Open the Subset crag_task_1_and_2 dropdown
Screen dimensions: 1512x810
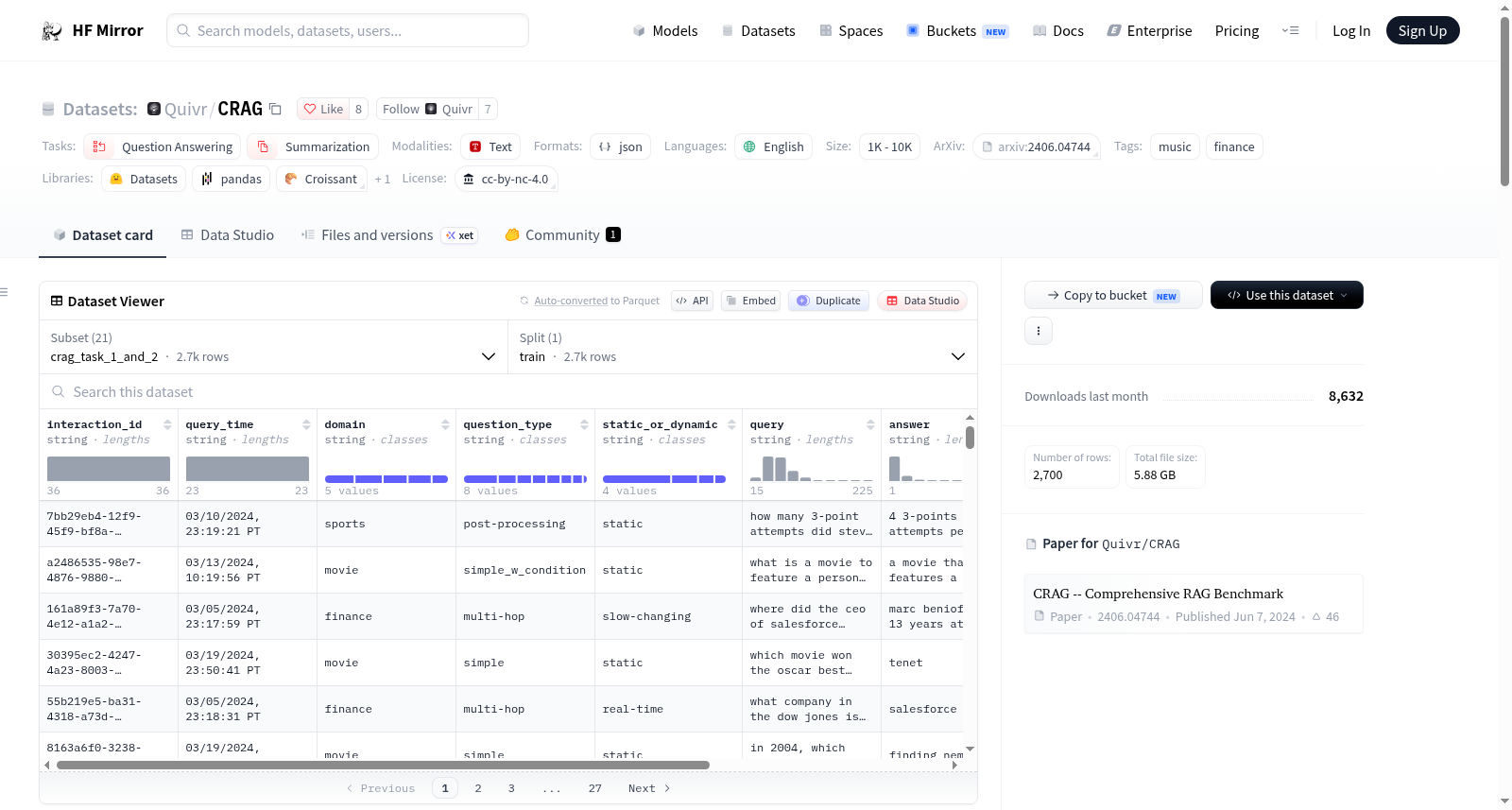pyautogui.click(x=273, y=348)
